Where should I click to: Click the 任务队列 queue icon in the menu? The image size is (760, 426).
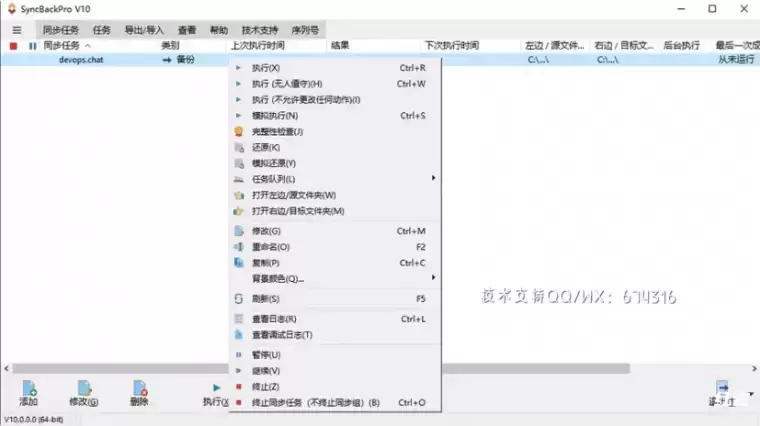238,179
